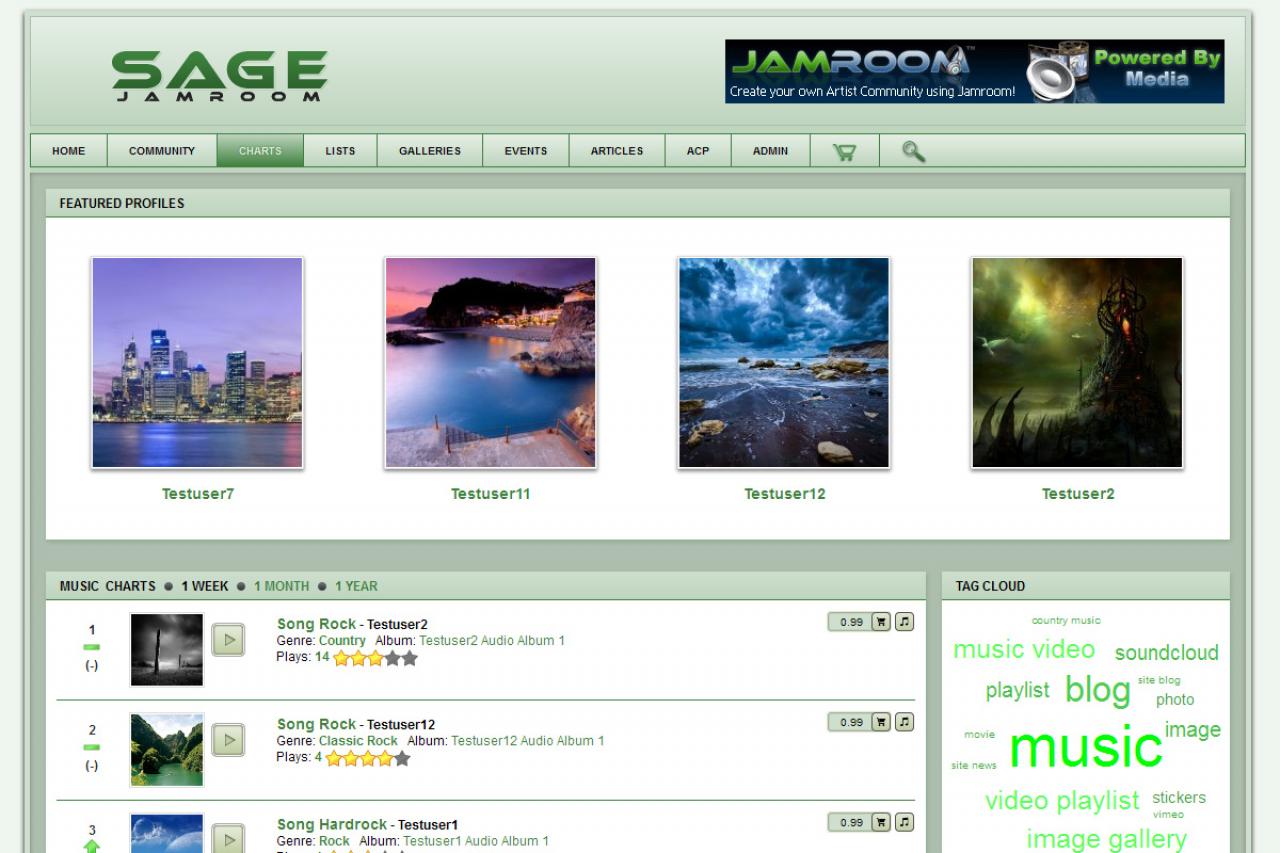This screenshot has height=853, width=1280.
Task: Switch music charts to 1 Year
Action: coord(356,586)
